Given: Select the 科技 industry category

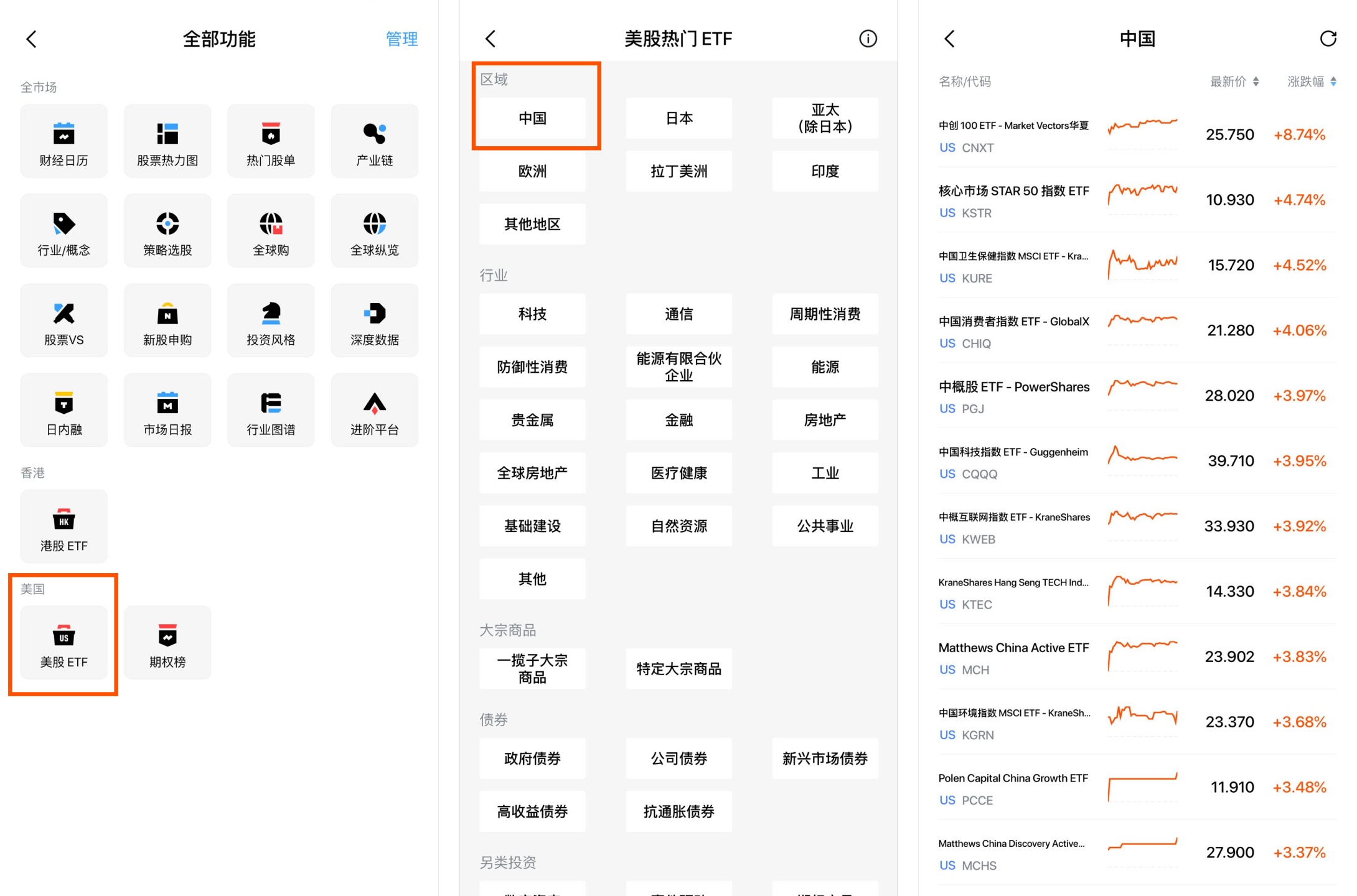Looking at the screenshot, I should pyautogui.click(x=532, y=314).
